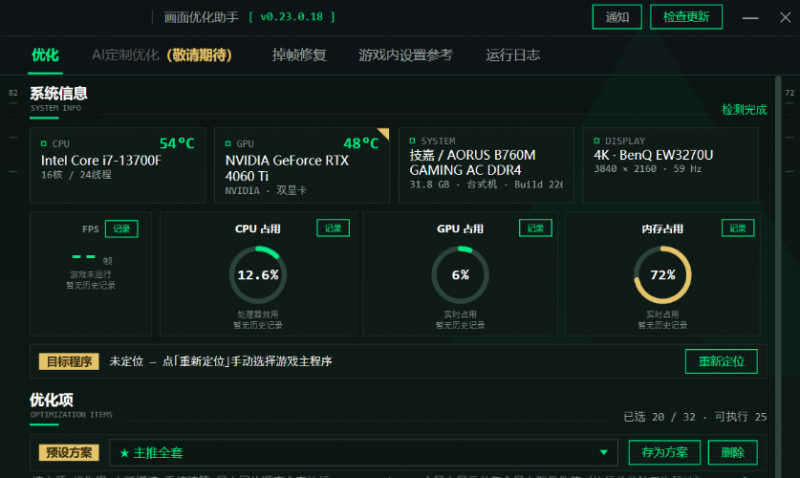Click the GPU temperature 48°C
Screen dimensions: 800x478
pyautogui.click(x=361, y=143)
